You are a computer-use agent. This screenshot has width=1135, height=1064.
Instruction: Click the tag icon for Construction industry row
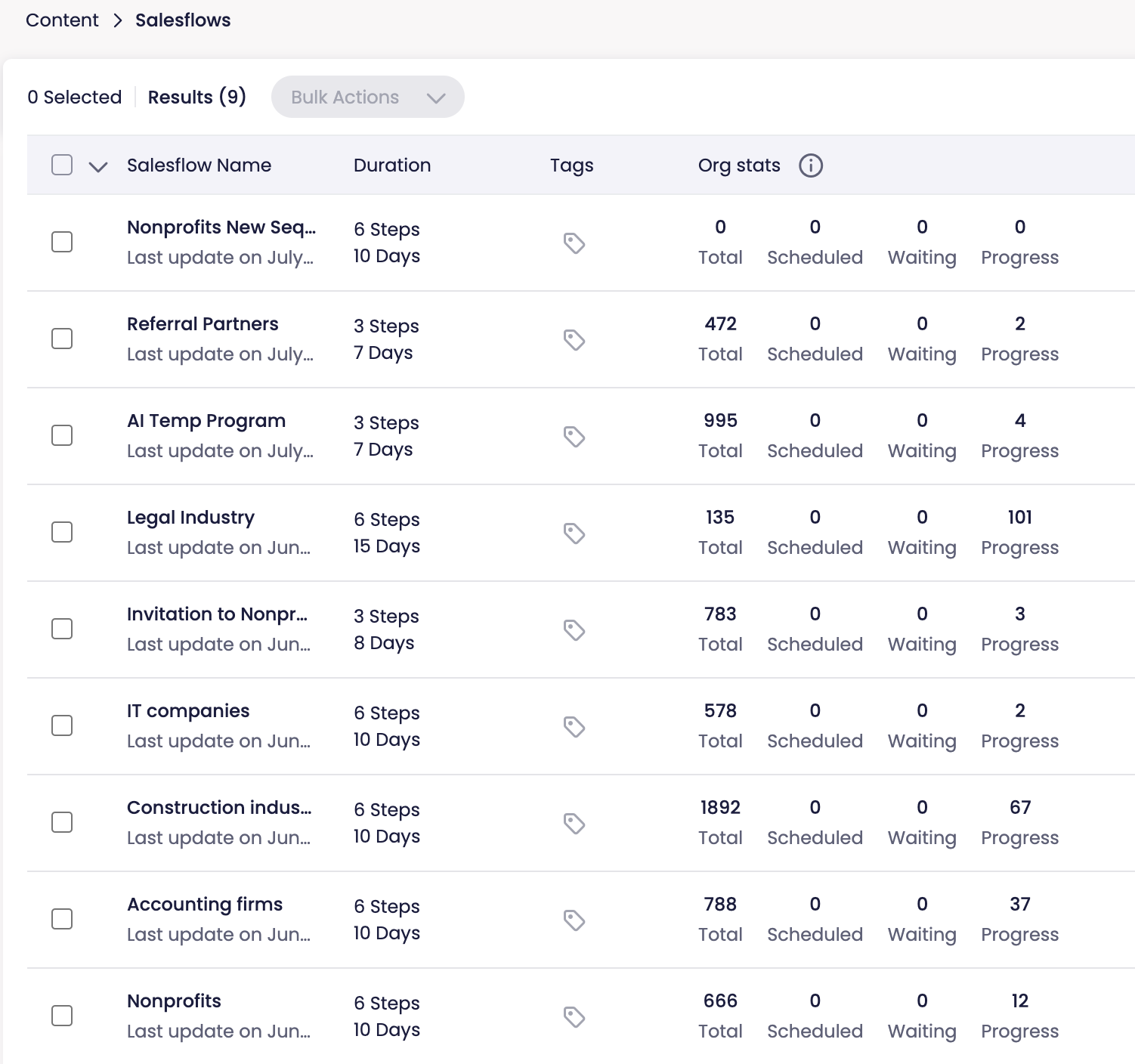tap(574, 824)
